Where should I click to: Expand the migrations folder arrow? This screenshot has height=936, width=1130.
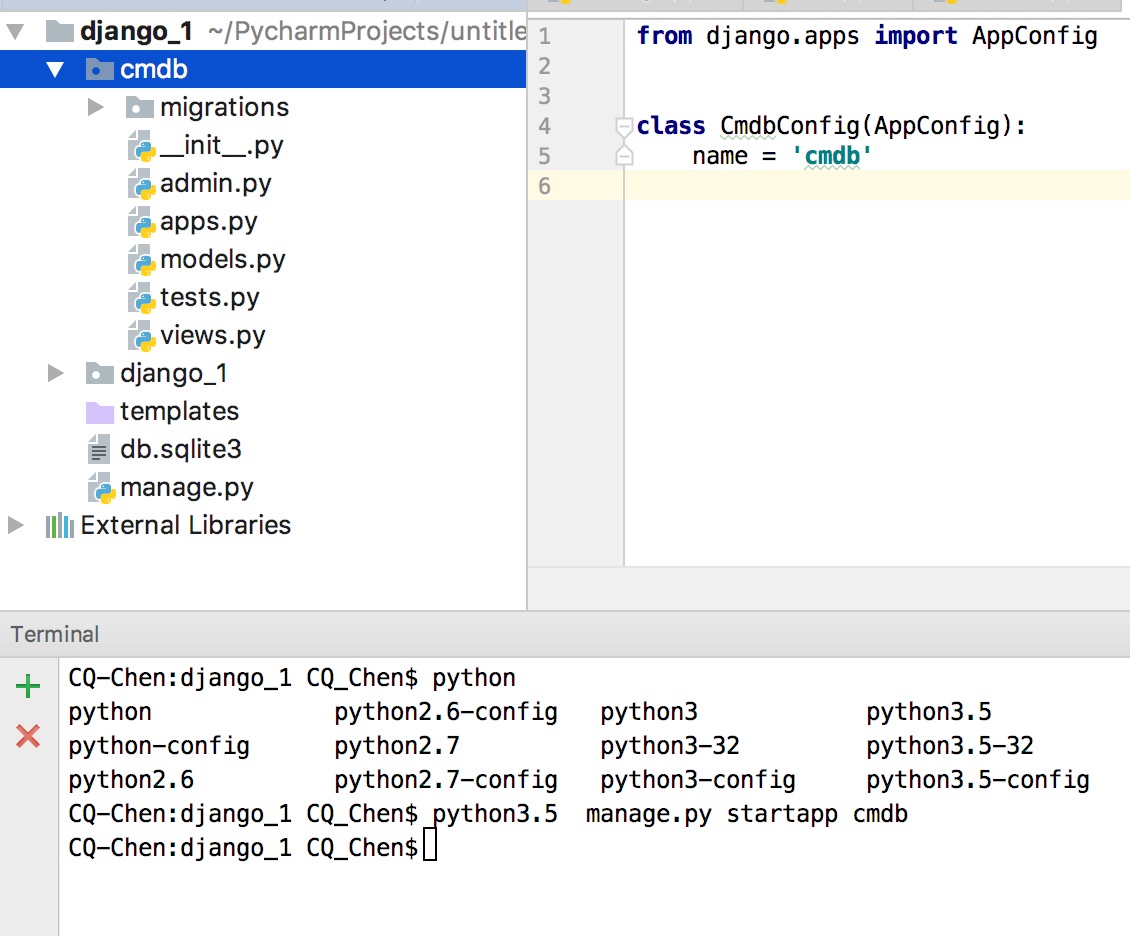coord(96,107)
